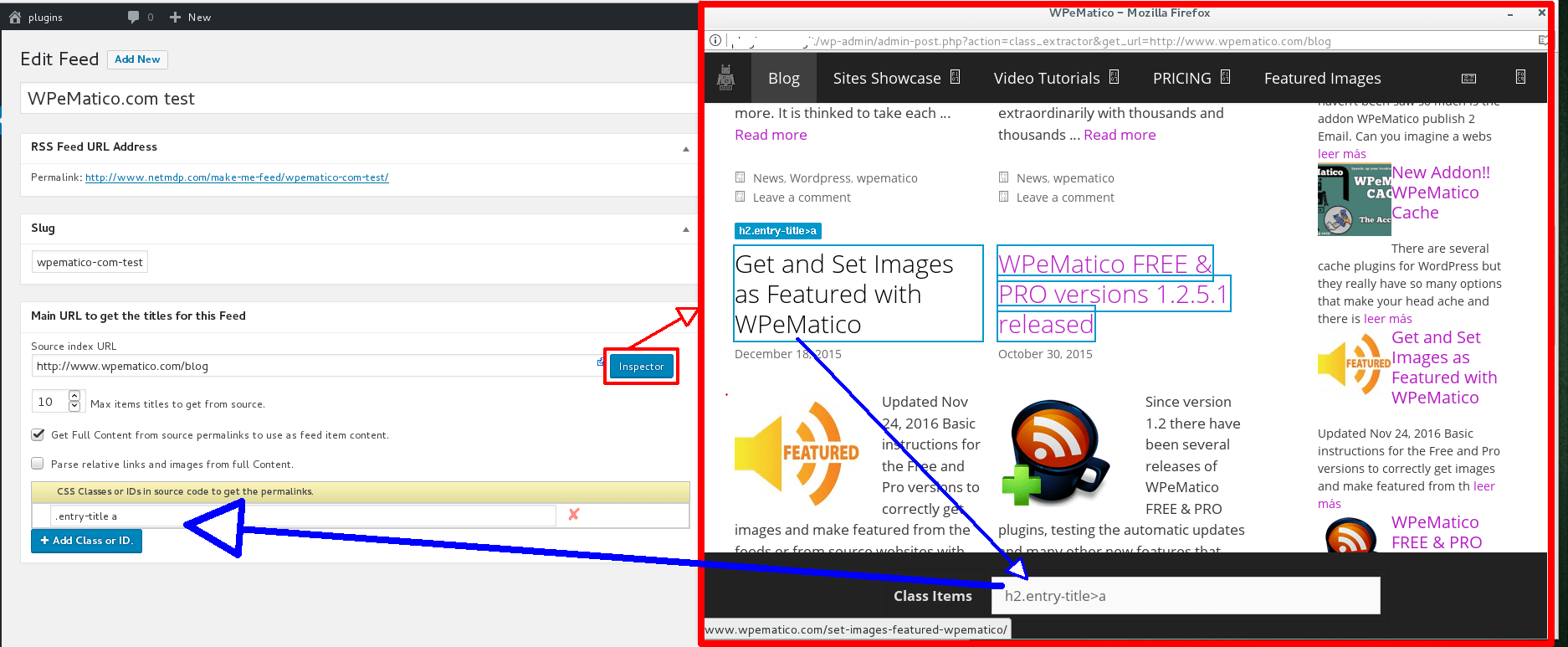Click the Read more link after thousands

pos(1120,135)
